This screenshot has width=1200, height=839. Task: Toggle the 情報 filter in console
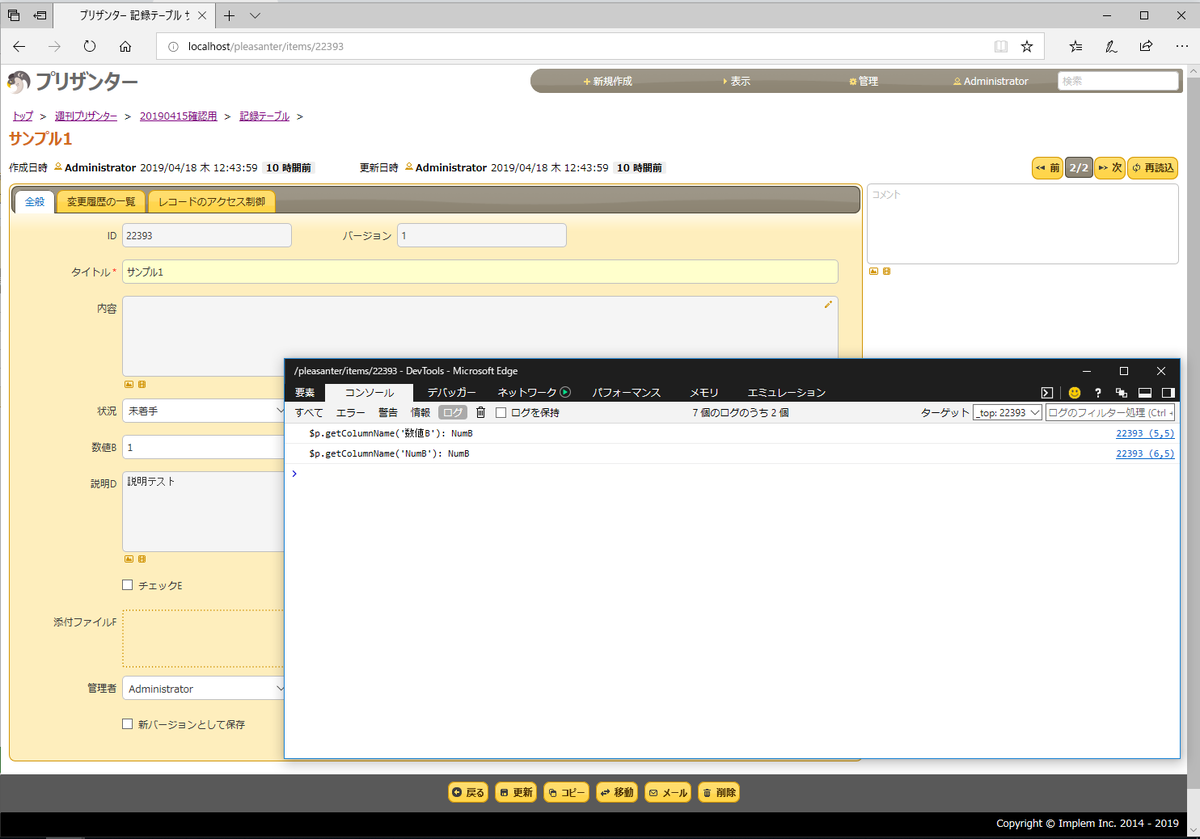click(421, 412)
